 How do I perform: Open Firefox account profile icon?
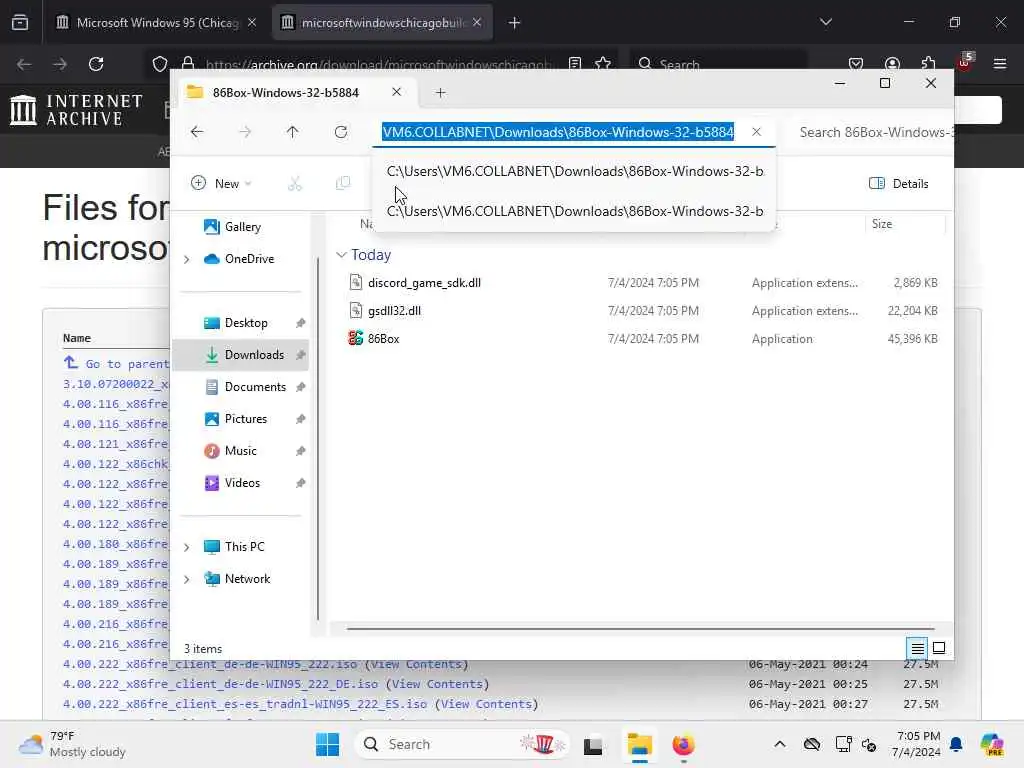[x=892, y=64]
